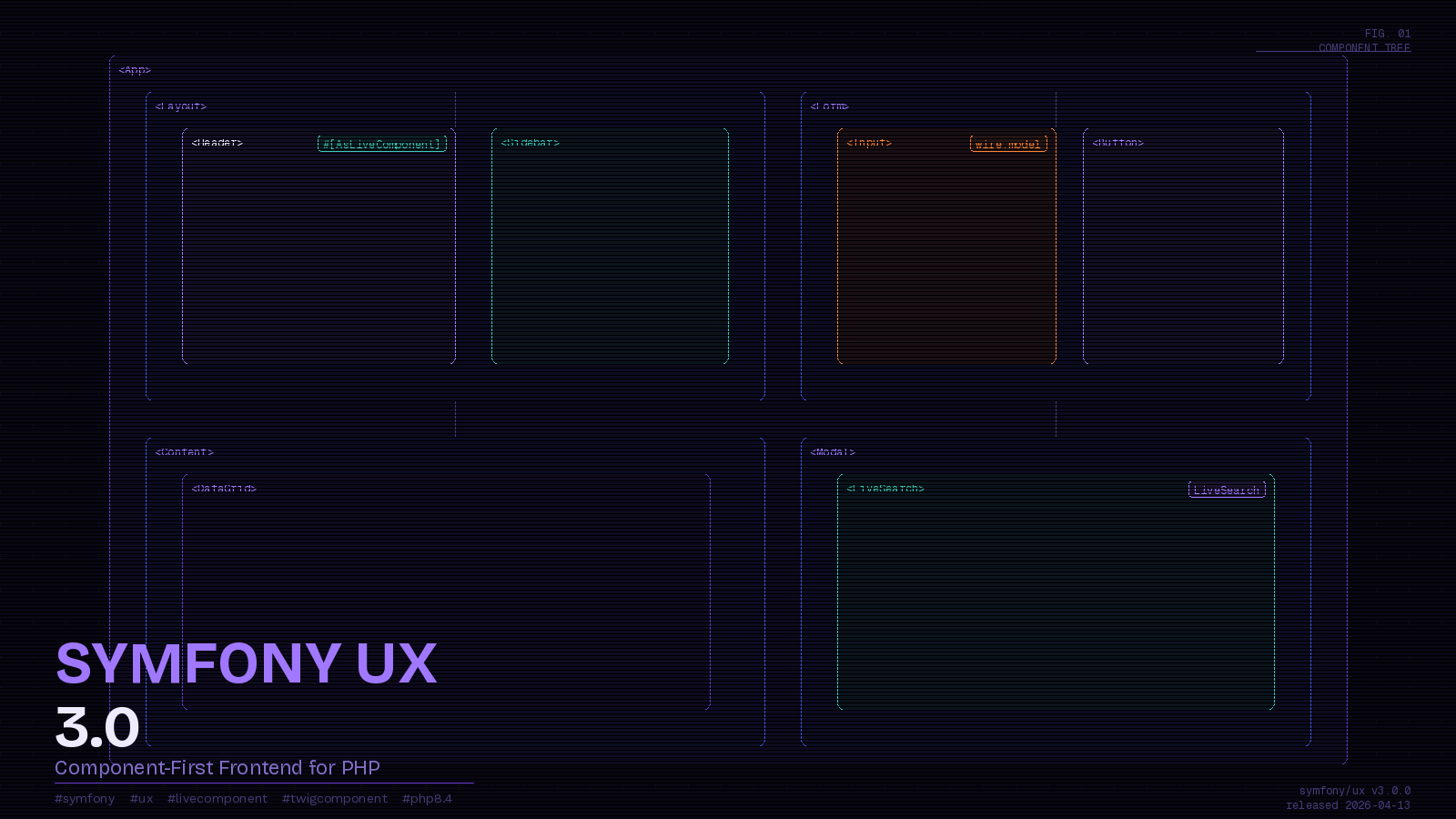Click the #php8.4 hashtag
The height and width of the screenshot is (819, 1456).
[x=427, y=799]
